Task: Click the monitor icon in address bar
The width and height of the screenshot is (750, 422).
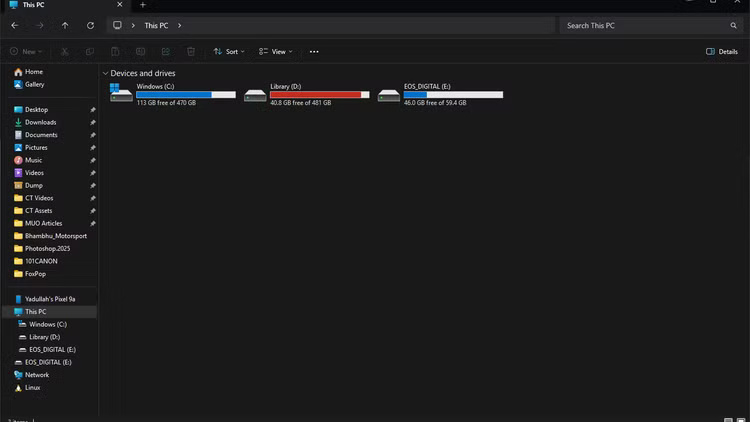Action: pyautogui.click(x=117, y=25)
